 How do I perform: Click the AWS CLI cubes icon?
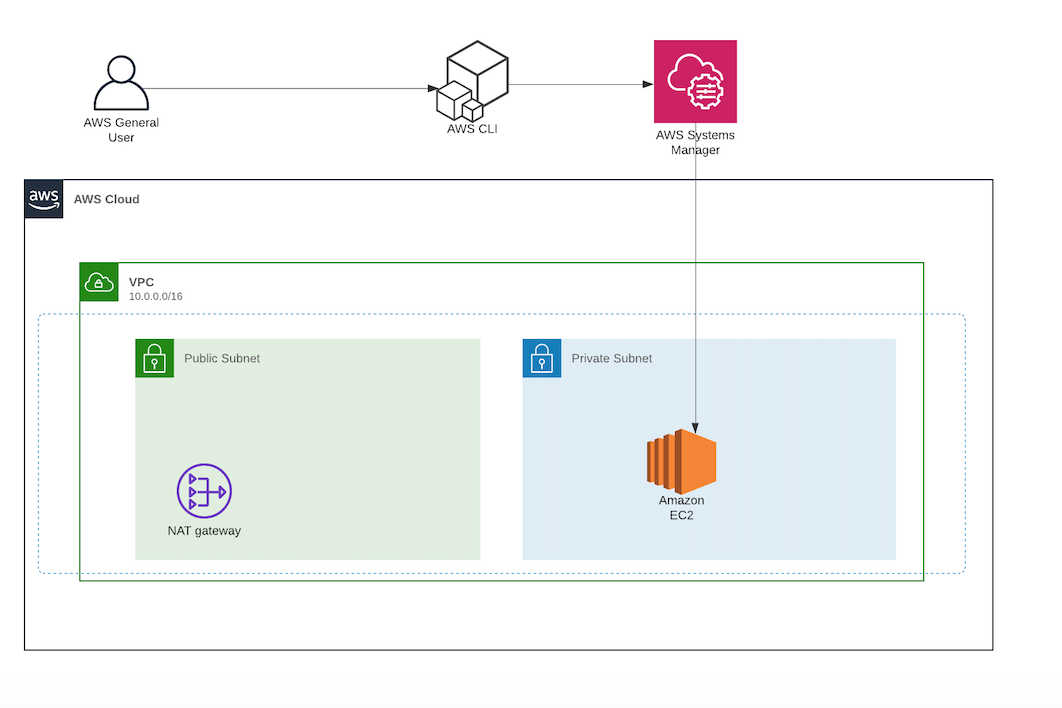pyautogui.click(x=473, y=81)
